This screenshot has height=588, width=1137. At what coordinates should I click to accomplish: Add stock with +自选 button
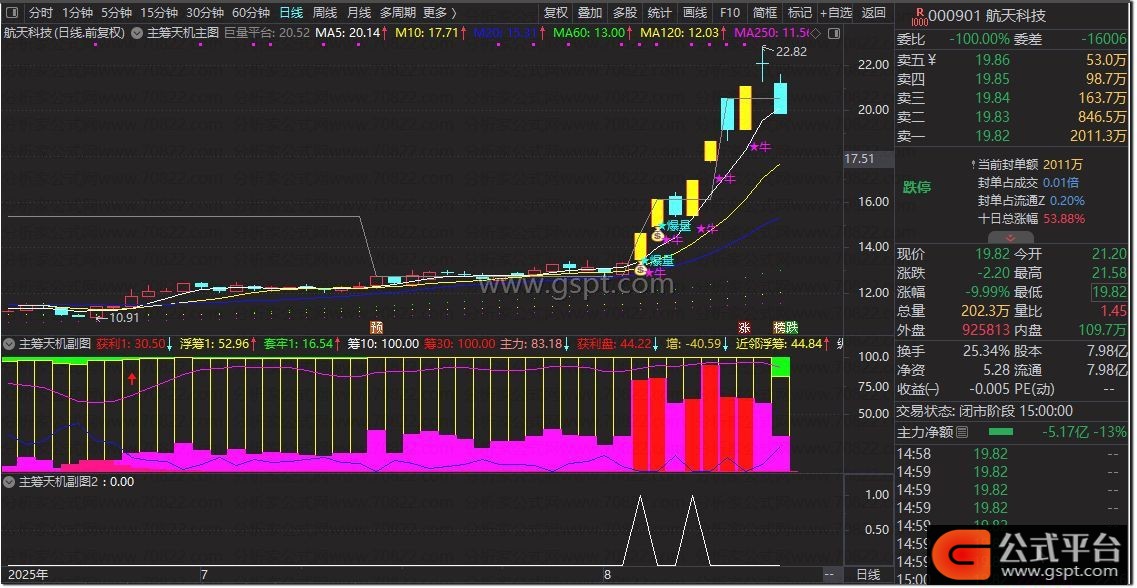(836, 13)
